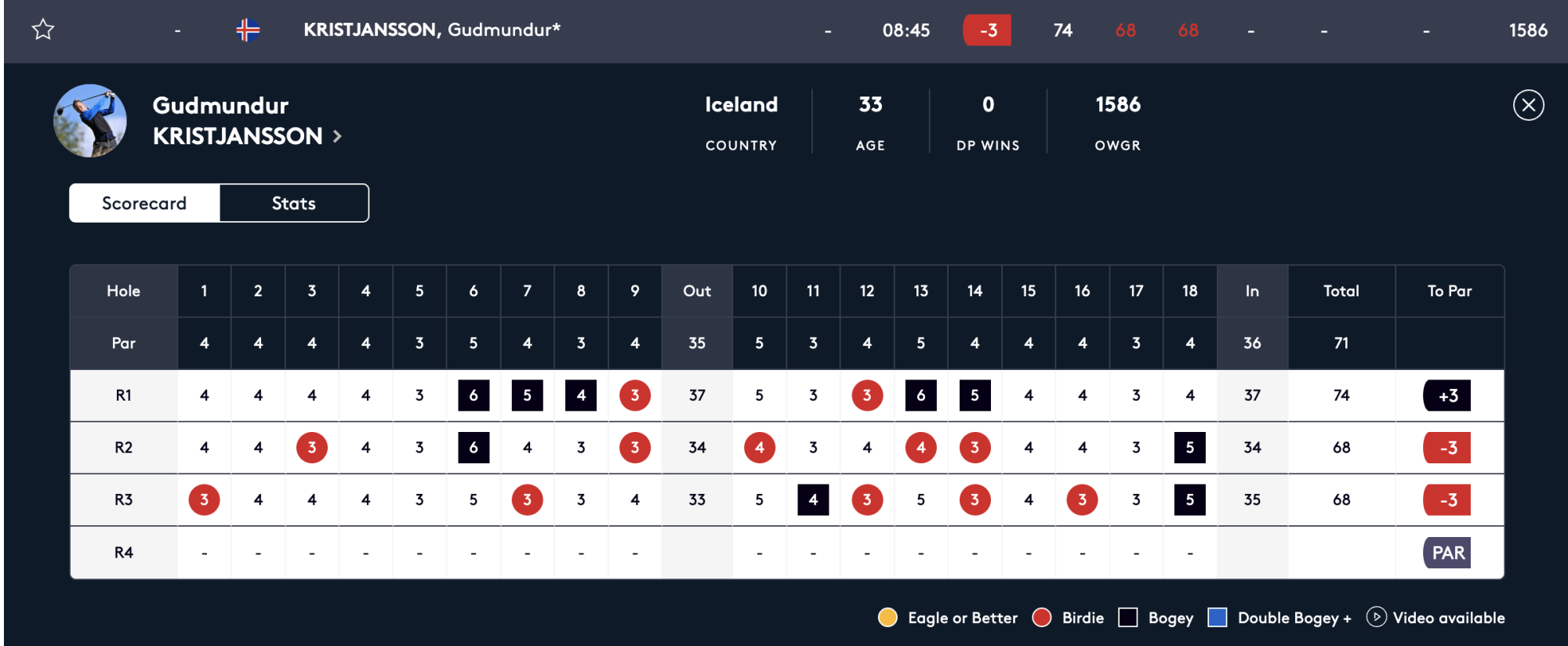Click the R2 bogey on hole 18
Viewport: 1568px width, 646px height.
tap(1189, 448)
